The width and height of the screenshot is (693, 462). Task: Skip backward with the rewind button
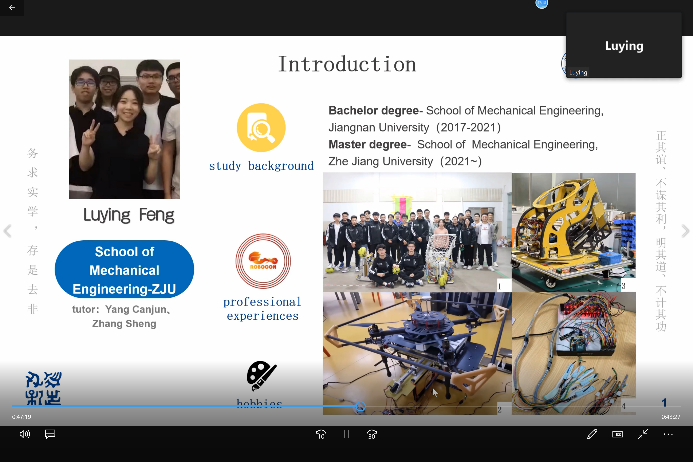click(x=320, y=434)
